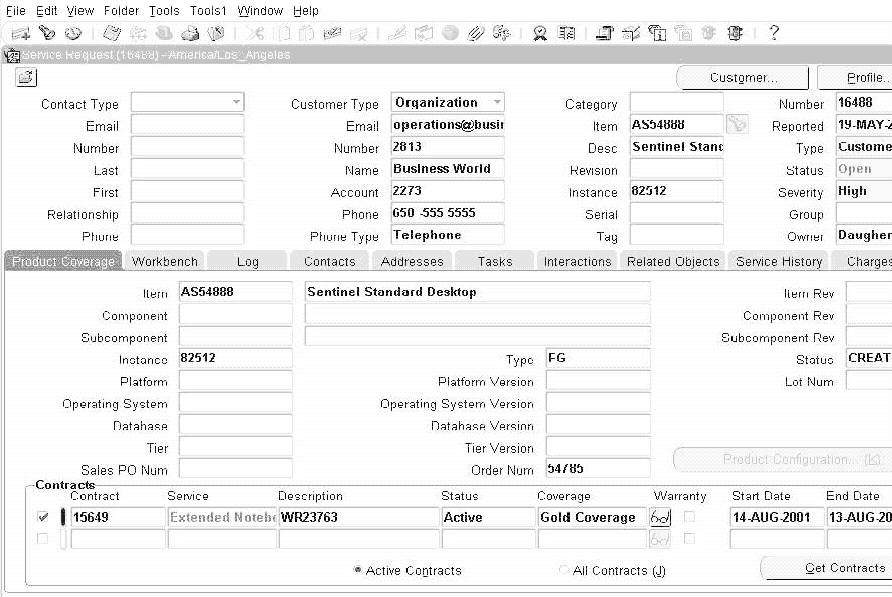892x597 pixels.
Task: Click the contract Status field Active
Action: point(489,517)
